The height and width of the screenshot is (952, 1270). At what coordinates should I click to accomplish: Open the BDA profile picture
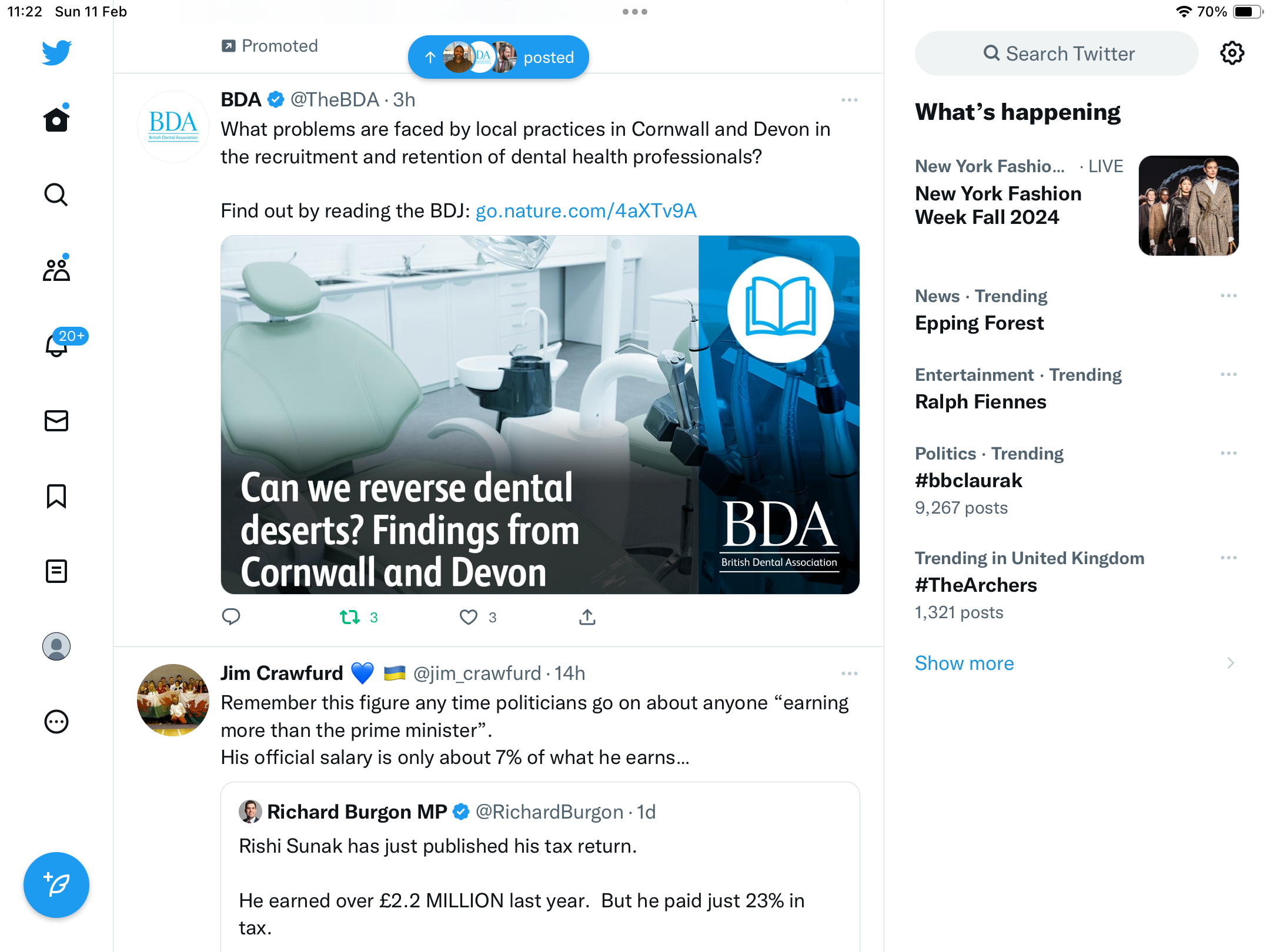[x=173, y=126]
